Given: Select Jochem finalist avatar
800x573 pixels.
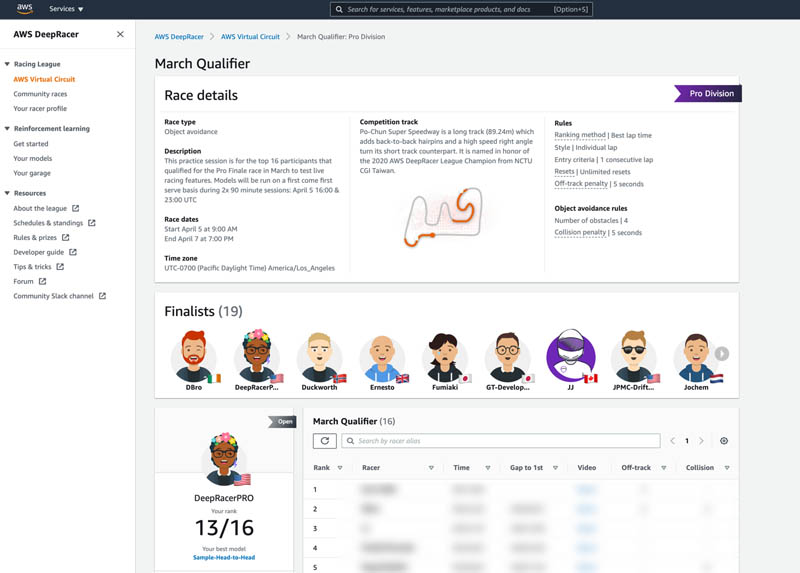Looking at the screenshot, I should click(x=696, y=358).
